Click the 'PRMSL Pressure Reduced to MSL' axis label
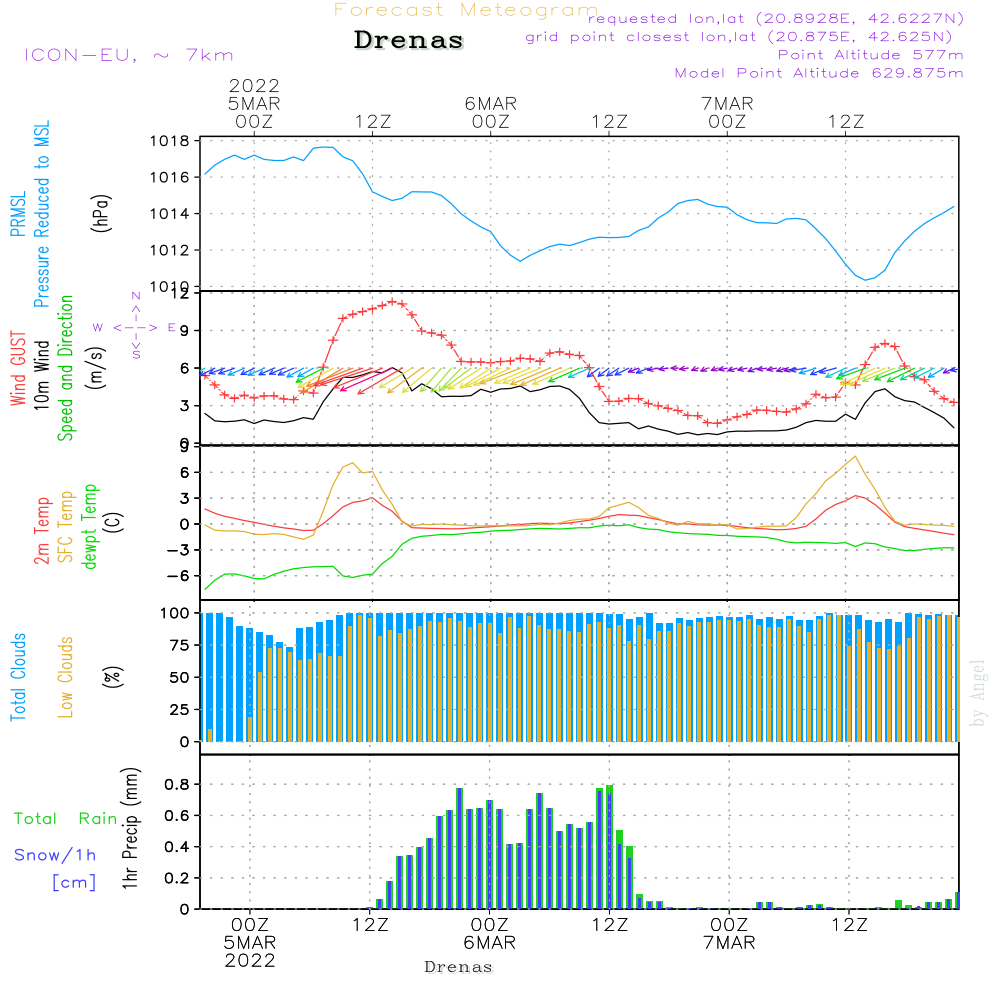 29,214
